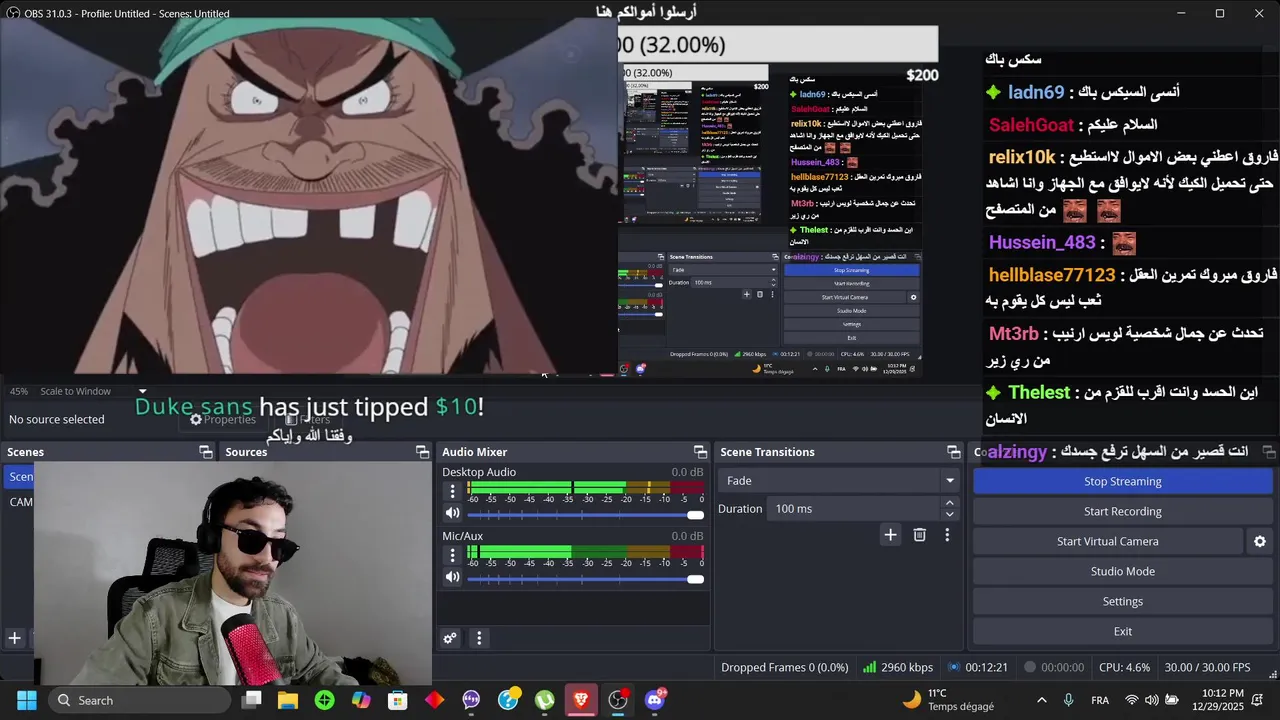Float the Sources dock via its pop-out icon
The image size is (1280, 720).
coord(422,452)
